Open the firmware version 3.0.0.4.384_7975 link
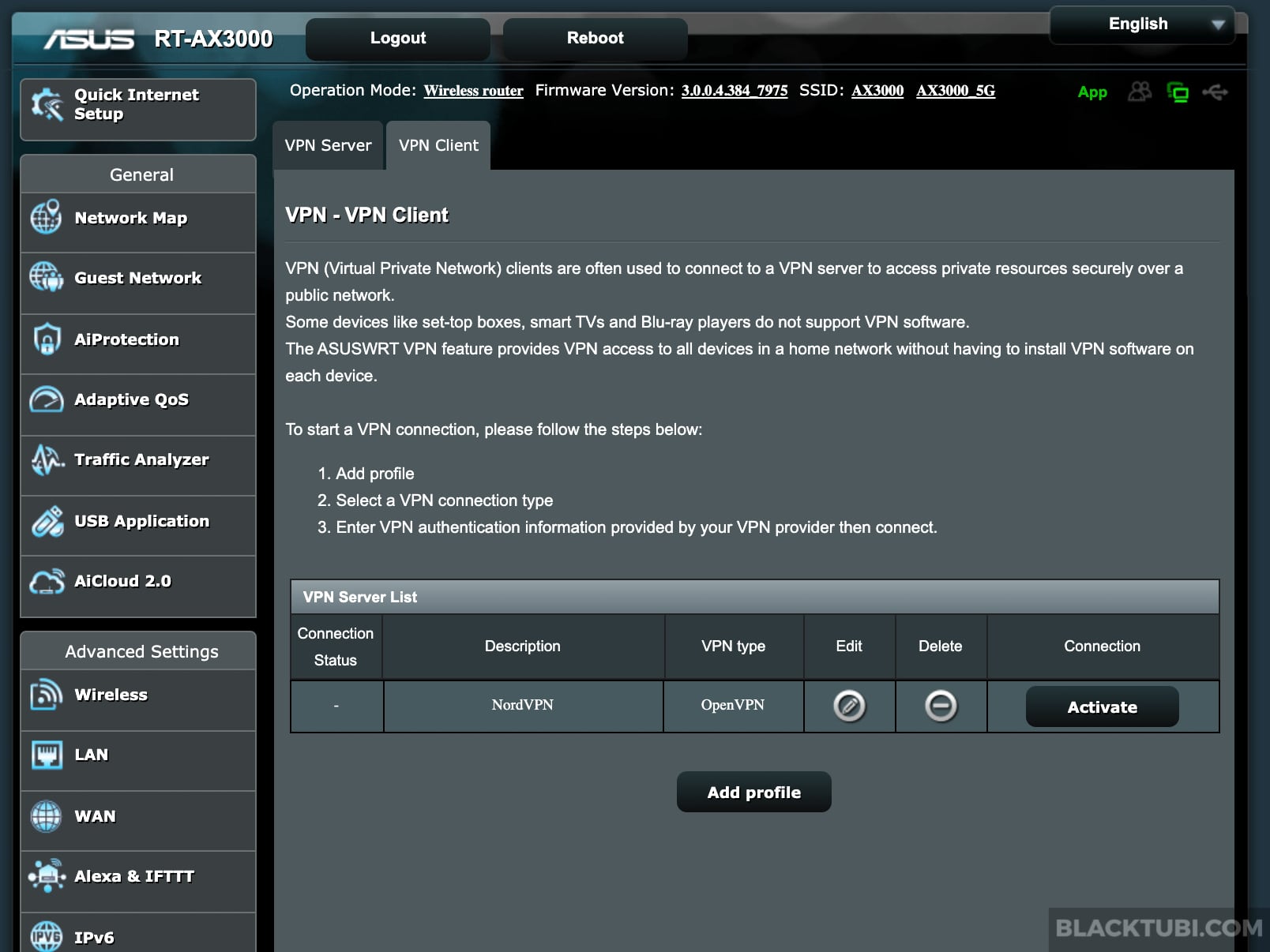The width and height of the screenshot is (1270, 952). click(734, 91)
